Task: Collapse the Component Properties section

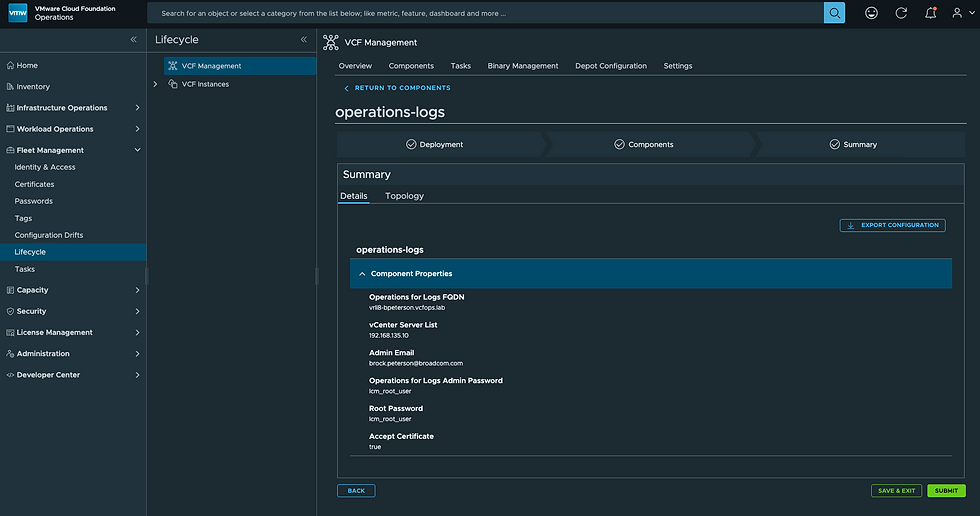Action: pyautogui.click(x=362, y=273)
